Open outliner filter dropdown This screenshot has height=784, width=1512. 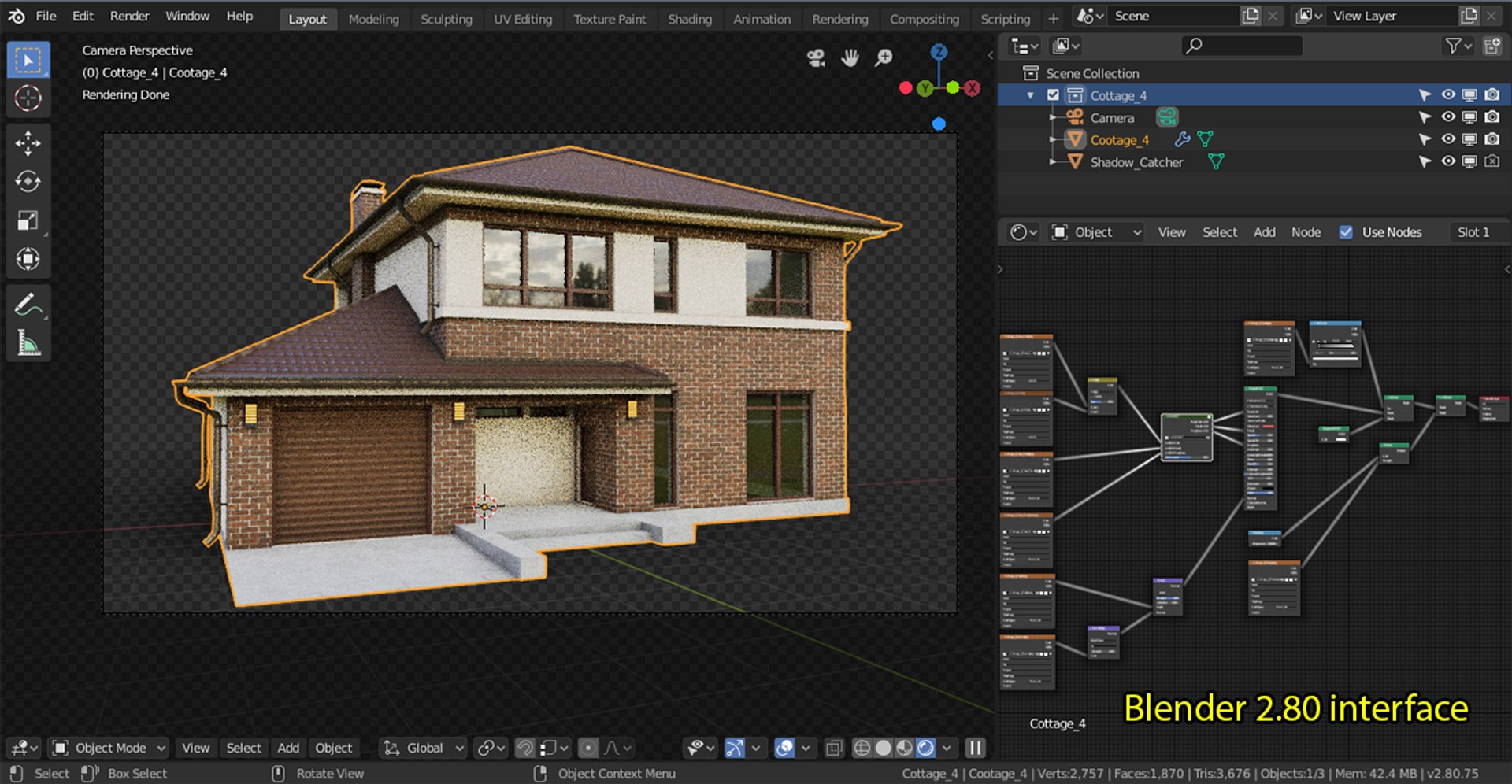[1458, 46]
